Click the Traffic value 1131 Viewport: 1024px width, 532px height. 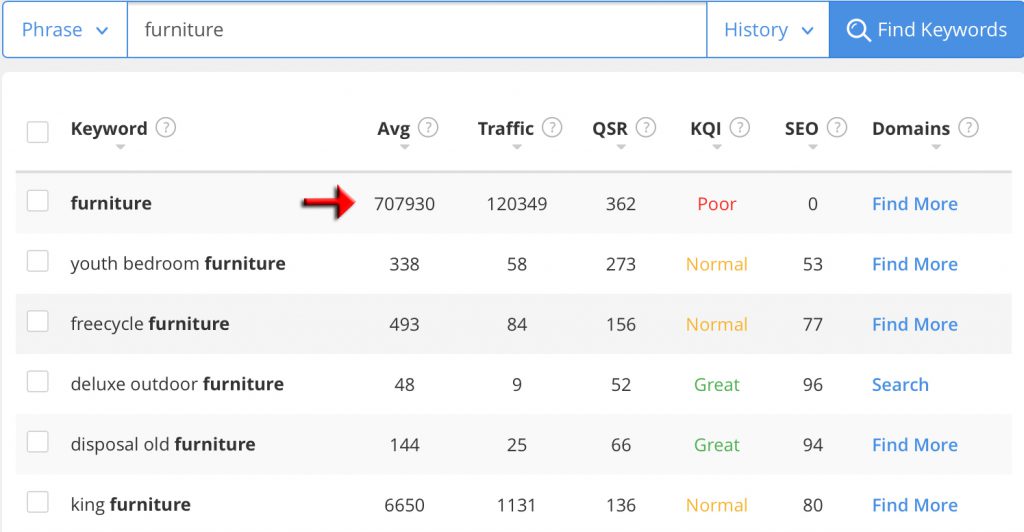tap(517, 505)
